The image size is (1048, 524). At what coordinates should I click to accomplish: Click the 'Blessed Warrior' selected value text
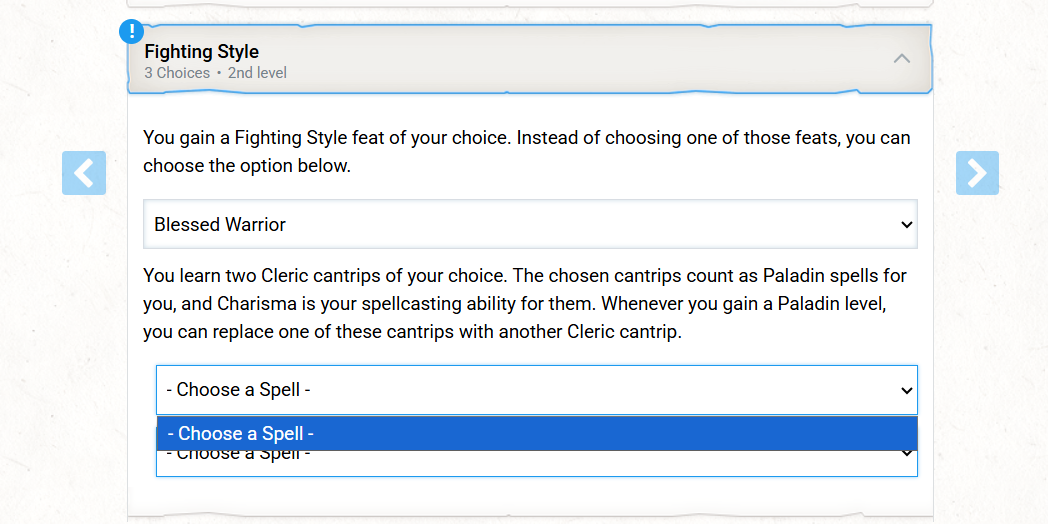pyautogui.click(x=220, y=225)
